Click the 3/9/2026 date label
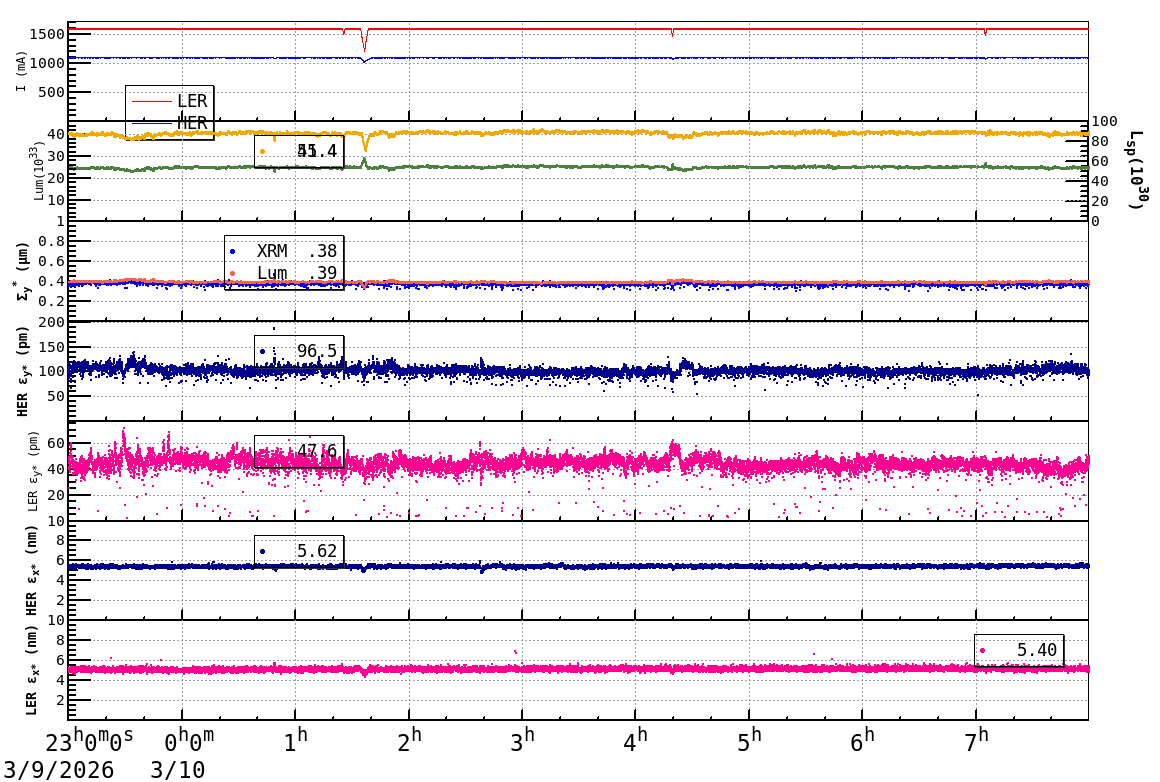The height and width of the screenshot is (782, 1160). pyautogui.click(x=58, y=769)
